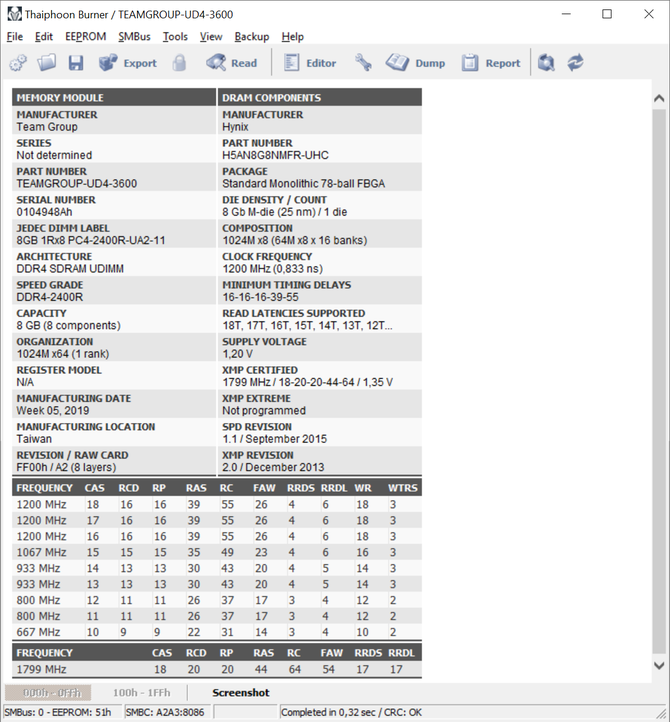This screenshot has height=722, width=670.
Task: Click the settings gear toolbar icon
Action: click(x=18, y=63)
